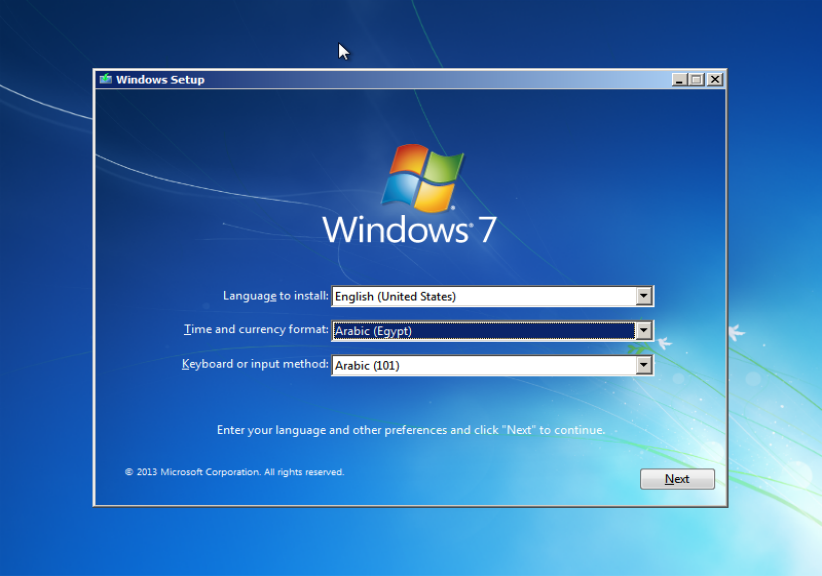Expand the Language to install dropdown arrow
This screenshot has height=576, width=822.
click(x=644, y=296)
